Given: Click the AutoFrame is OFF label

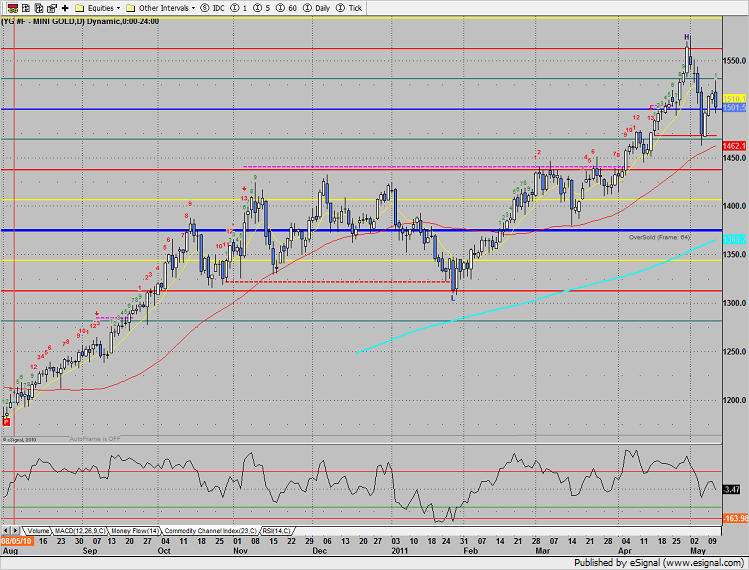Looking at the screenshot, I should pyautogui.click(x=95, y=439).
